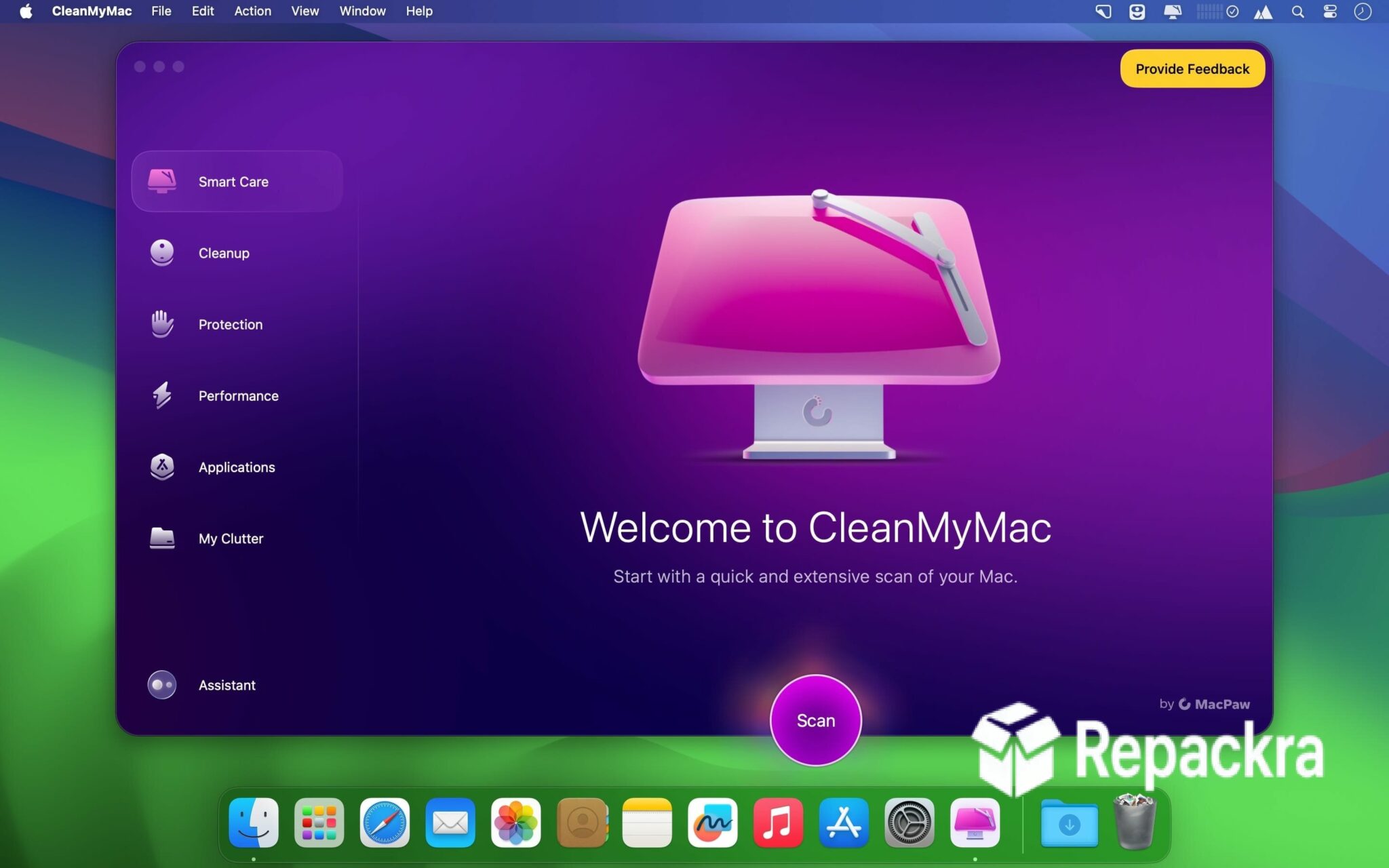Open the Window menu
The image size is (1389, 868).
pyautogui.click(x=363, y=12)
